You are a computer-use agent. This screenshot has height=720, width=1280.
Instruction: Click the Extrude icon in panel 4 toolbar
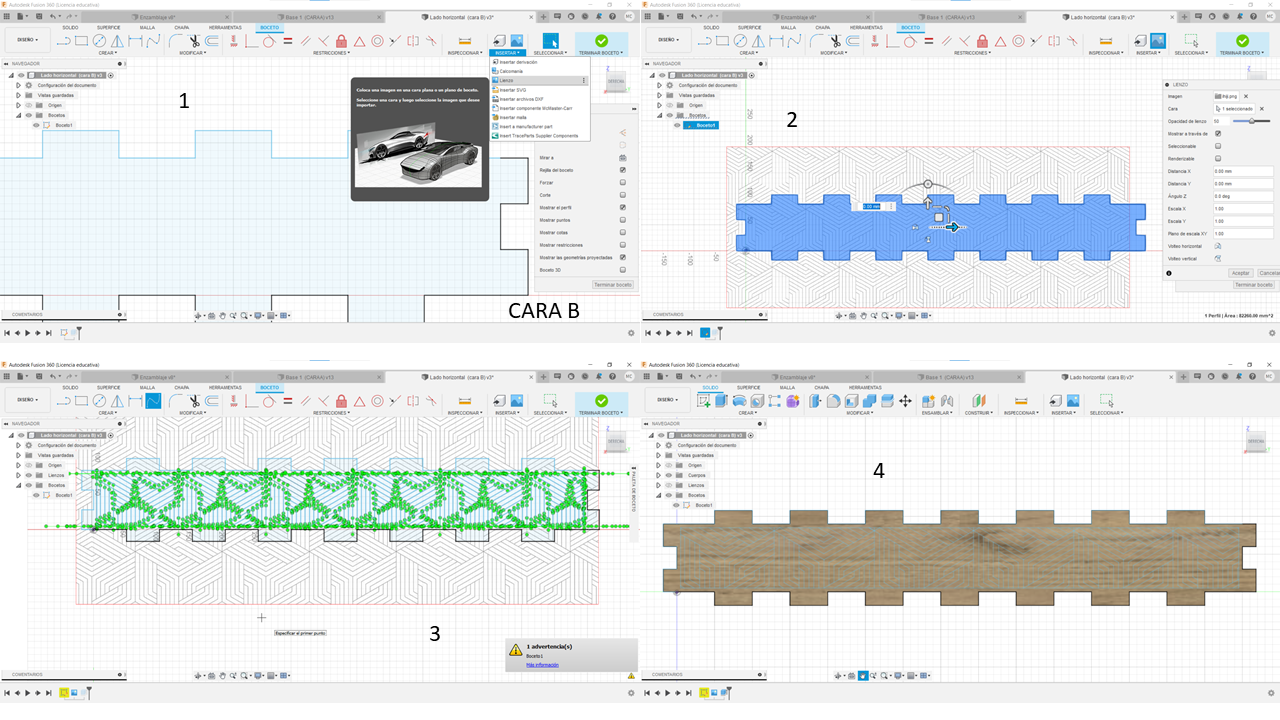point(722,400)
